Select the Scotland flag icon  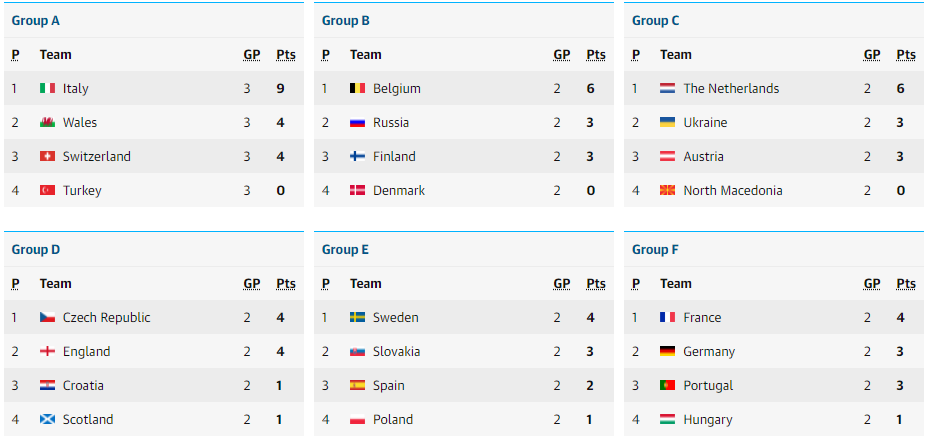click(x=47, y=419)
